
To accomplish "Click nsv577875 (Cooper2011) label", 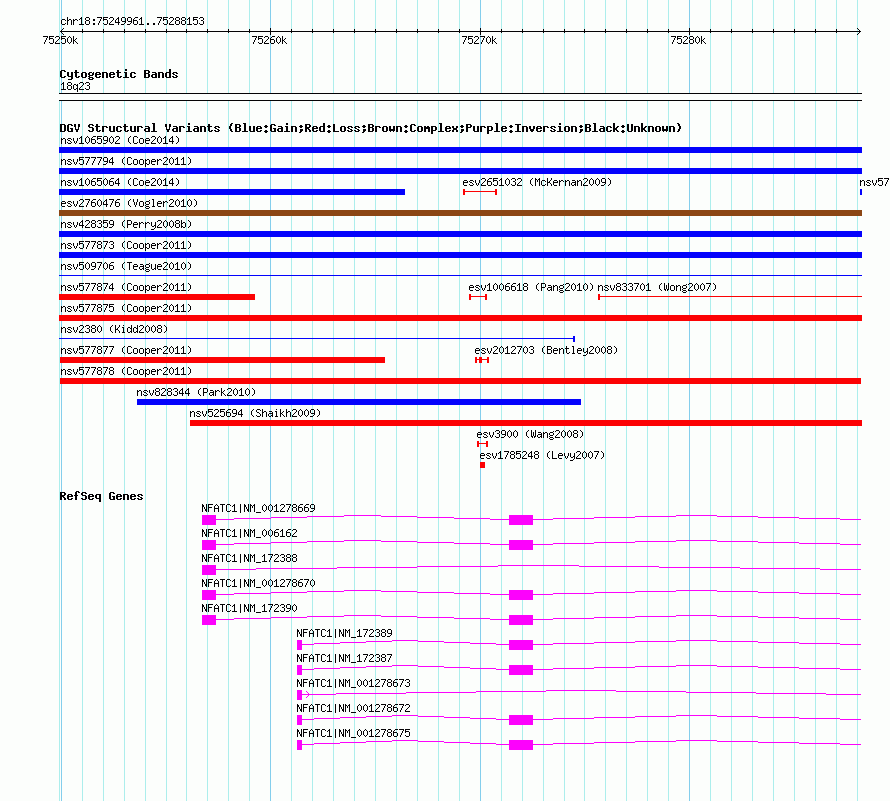I will [x=126, y=308].
